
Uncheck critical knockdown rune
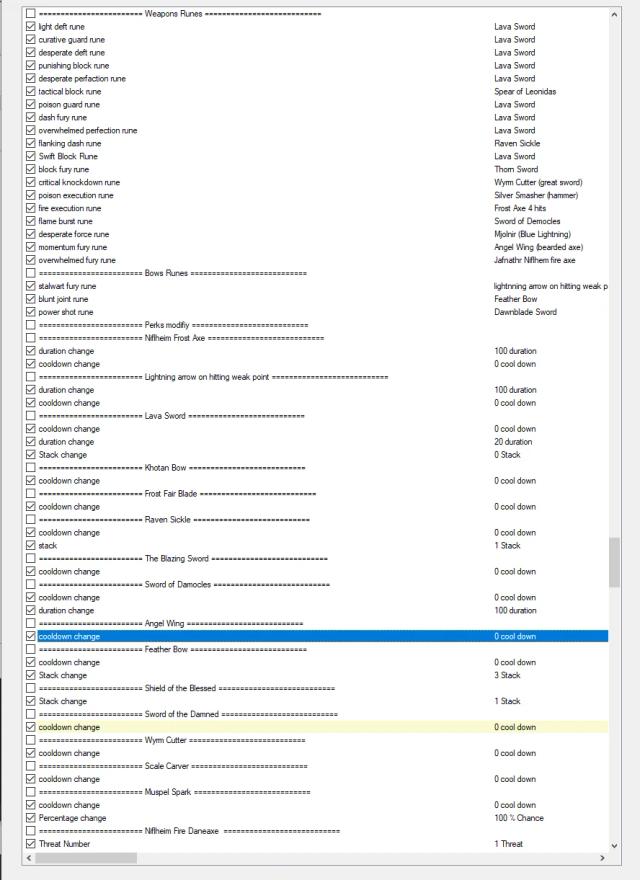(x=31, y=182)
